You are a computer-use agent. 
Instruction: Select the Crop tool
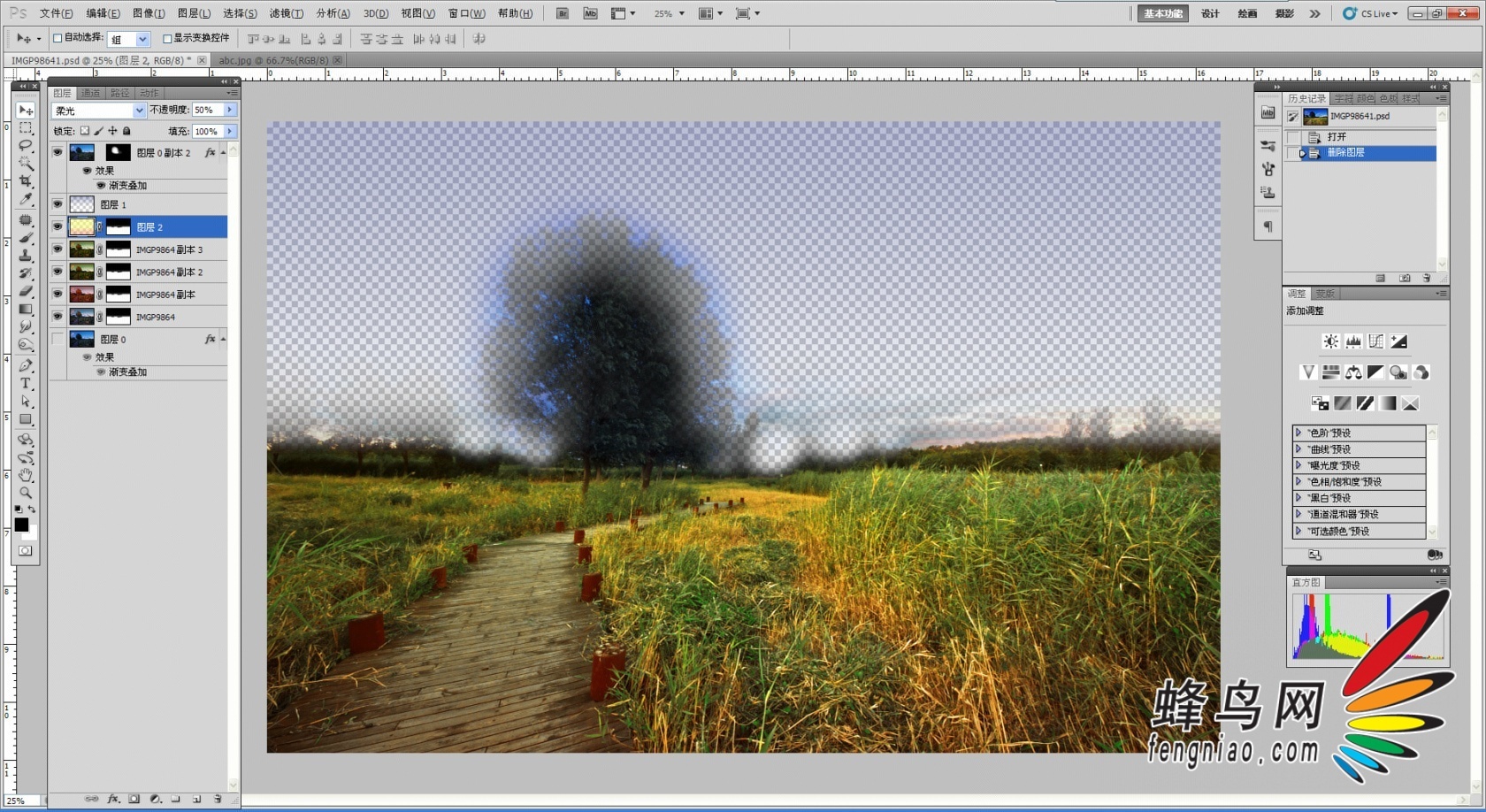point(26,181)
